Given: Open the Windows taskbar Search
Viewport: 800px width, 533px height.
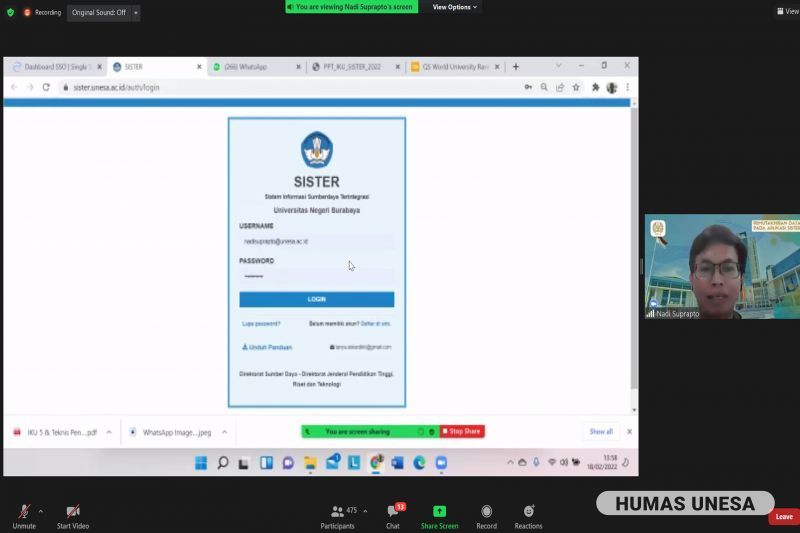Looking at the screenshot, I should click(222, 463).
